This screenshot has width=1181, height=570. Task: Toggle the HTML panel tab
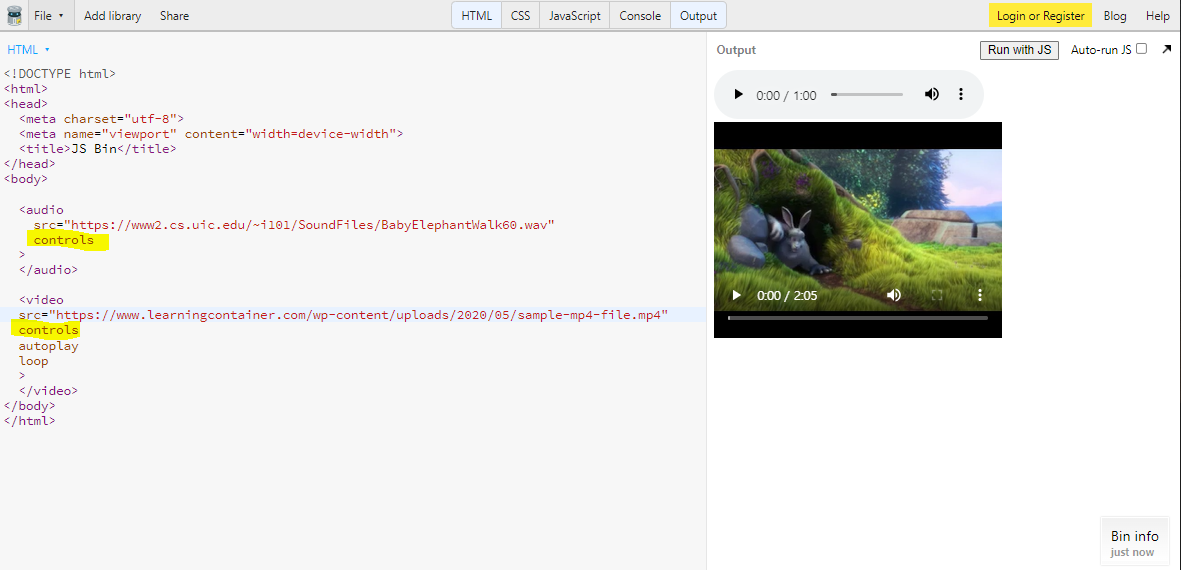[477, 16]
